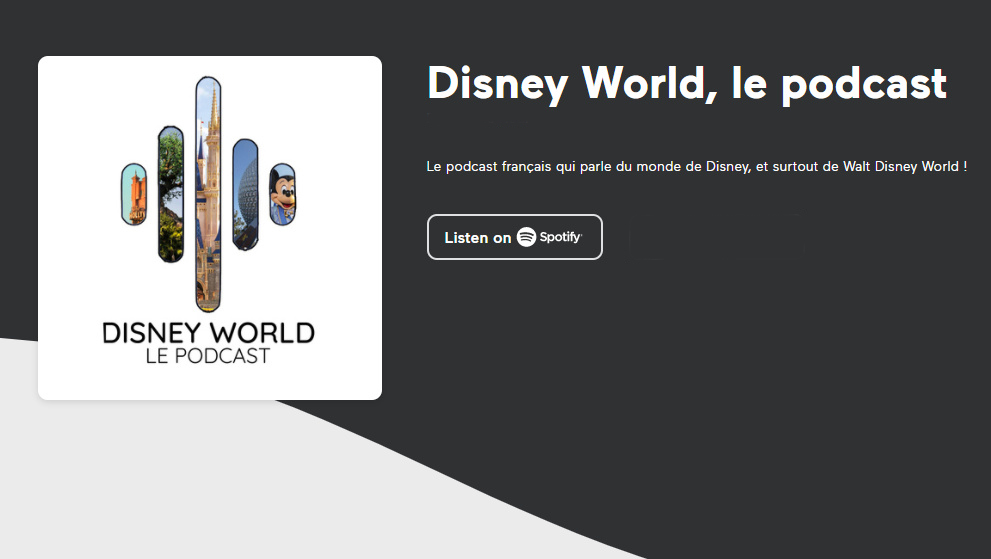
Task: Click the Listen on Spotify button
Action: 514,237
